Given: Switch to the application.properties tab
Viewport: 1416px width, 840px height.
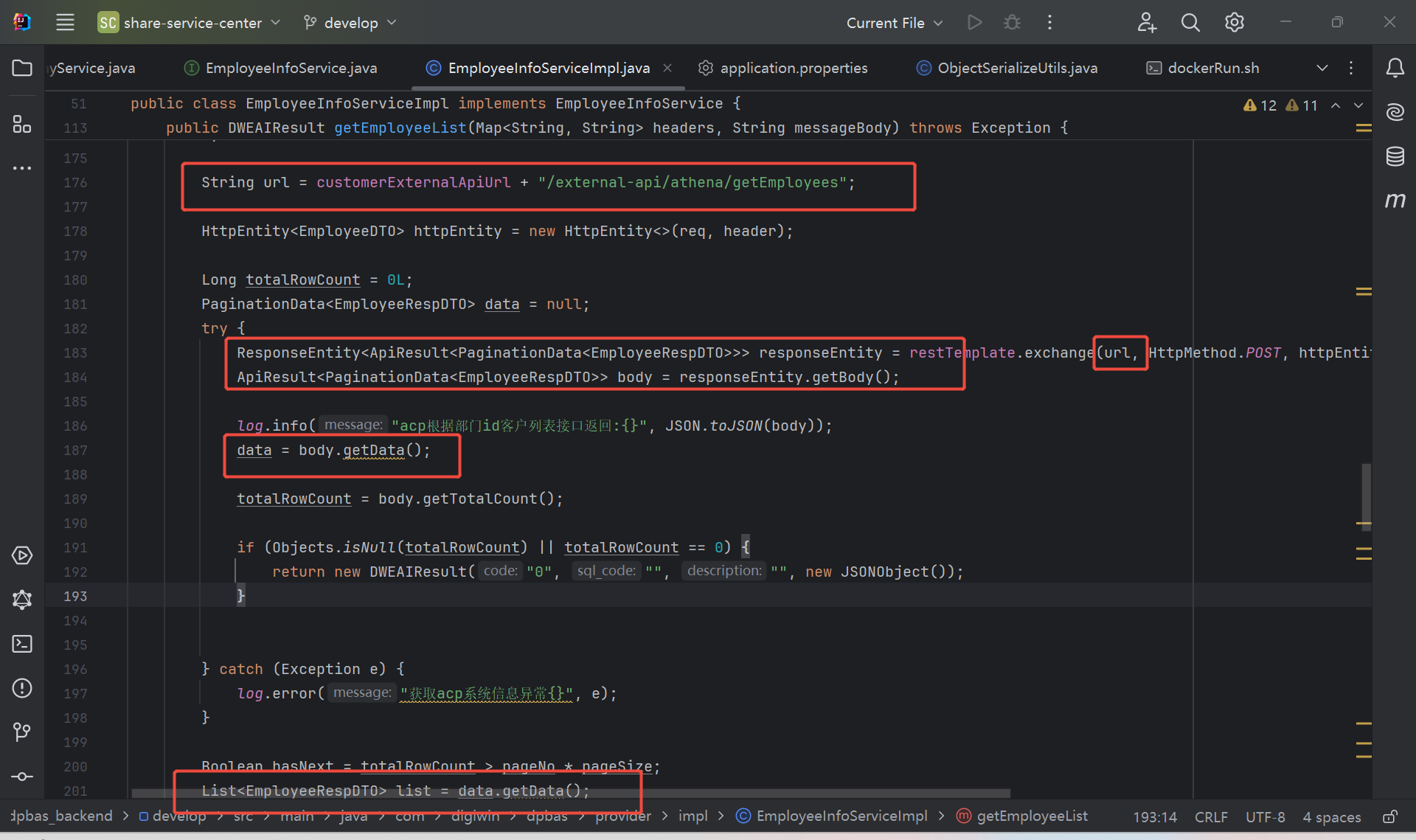Looking at the screenshot, I should 793,68.
